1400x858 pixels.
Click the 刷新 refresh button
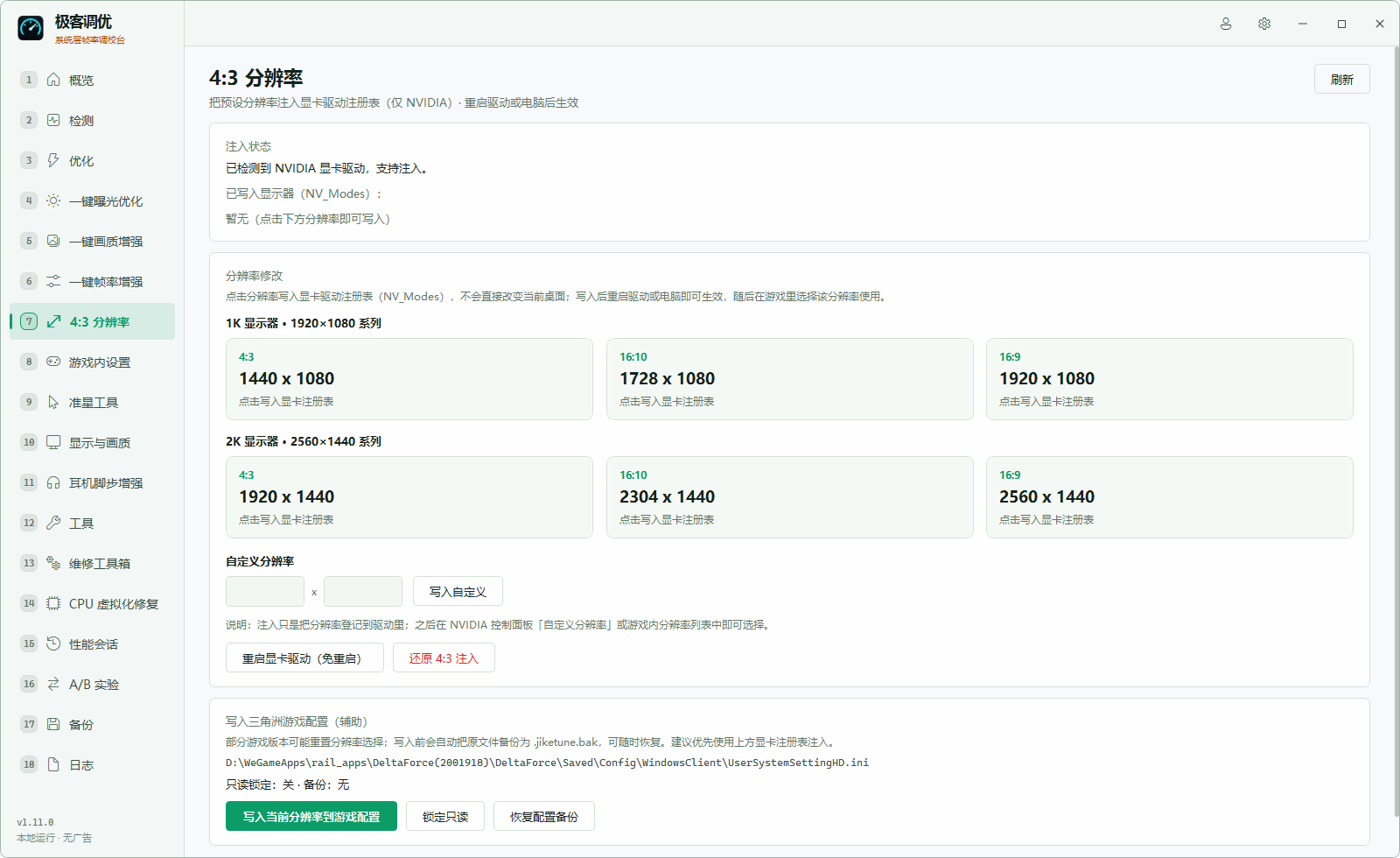point(1341,79)
